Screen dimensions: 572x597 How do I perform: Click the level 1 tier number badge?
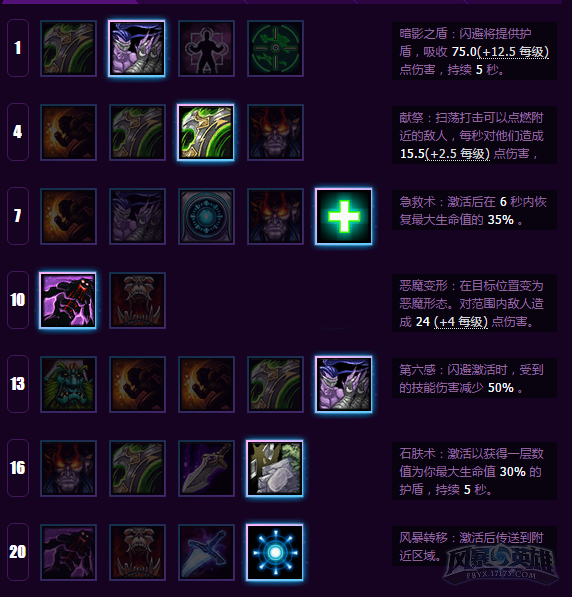tap(18, 48)
